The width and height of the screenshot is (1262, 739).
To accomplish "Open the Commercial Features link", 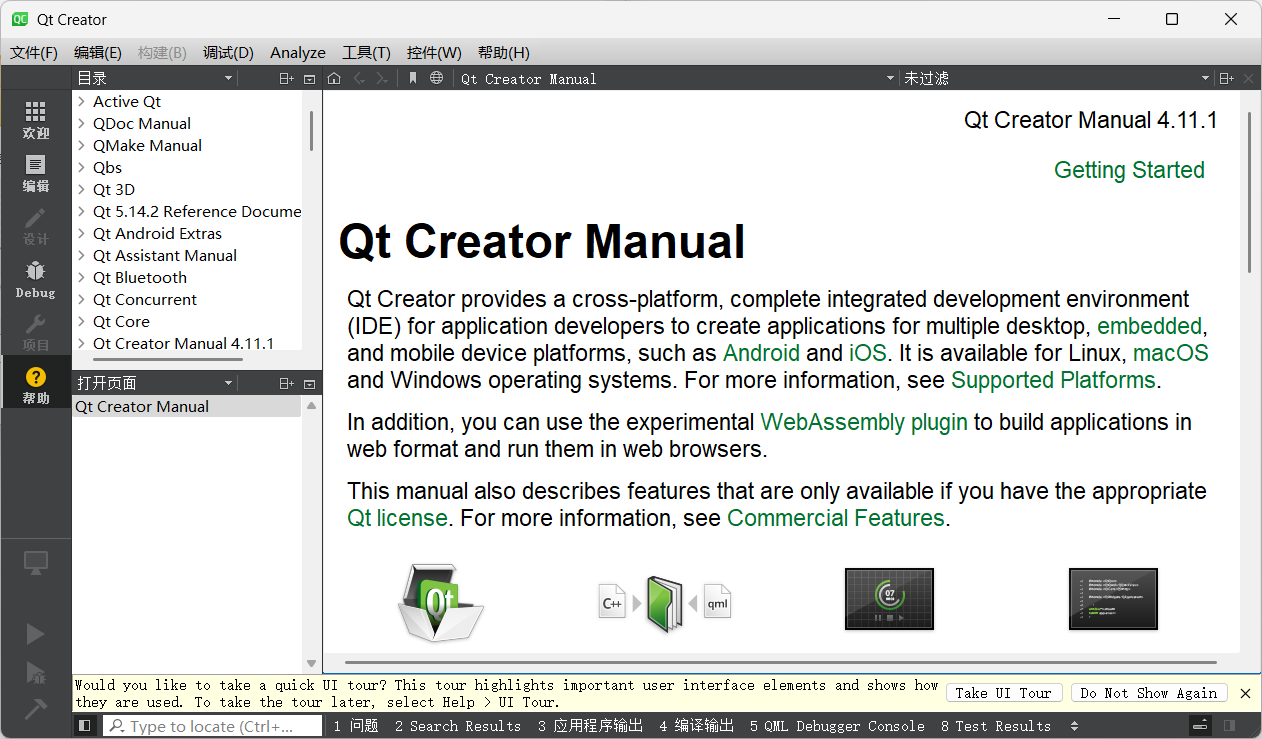I will coord(836,518).
